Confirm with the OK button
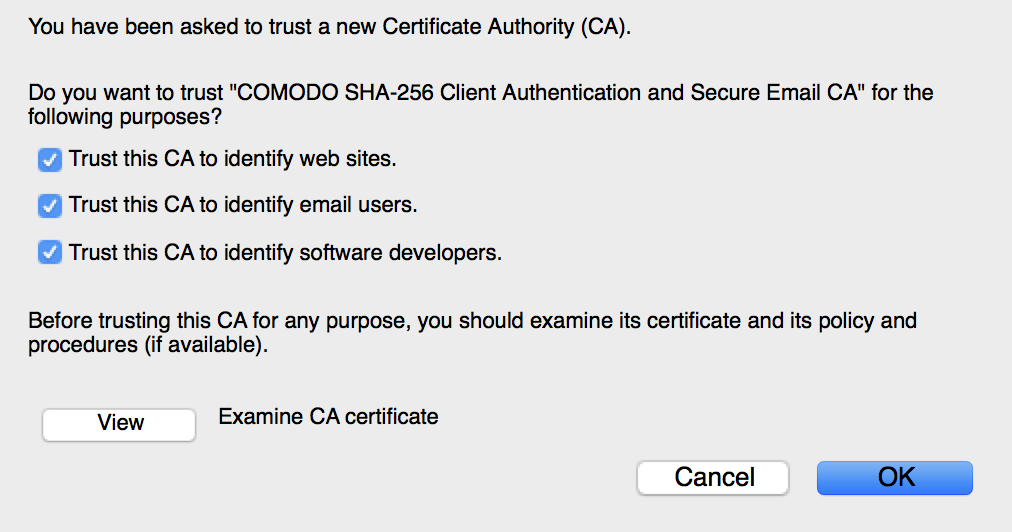1012x532 pixels. point(895,477)
